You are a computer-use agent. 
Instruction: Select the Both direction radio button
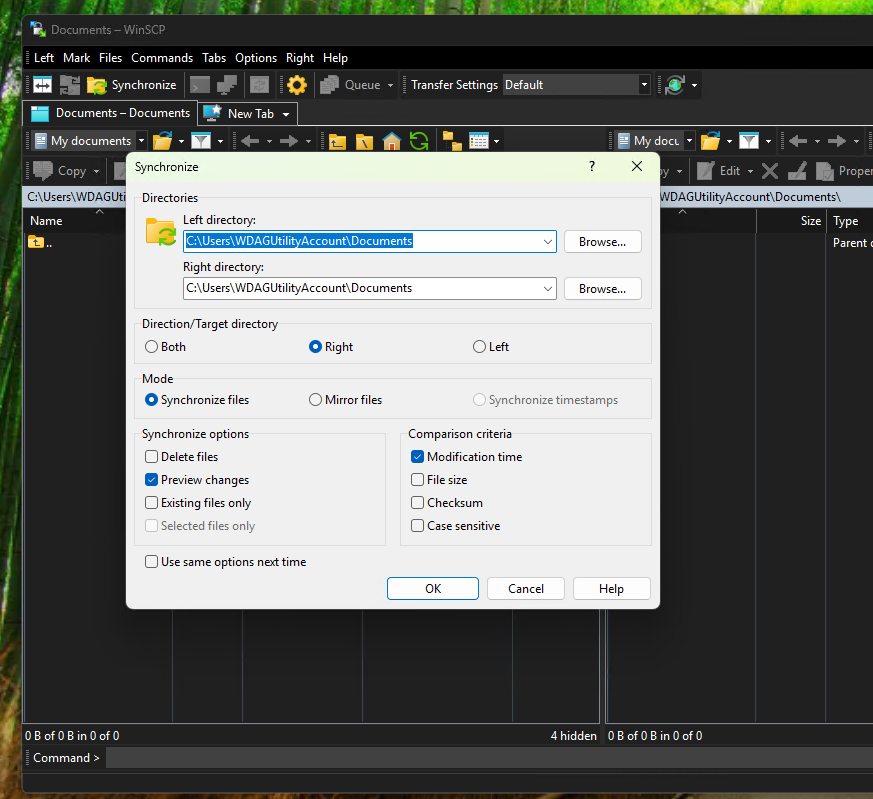(x=152, y=347)
